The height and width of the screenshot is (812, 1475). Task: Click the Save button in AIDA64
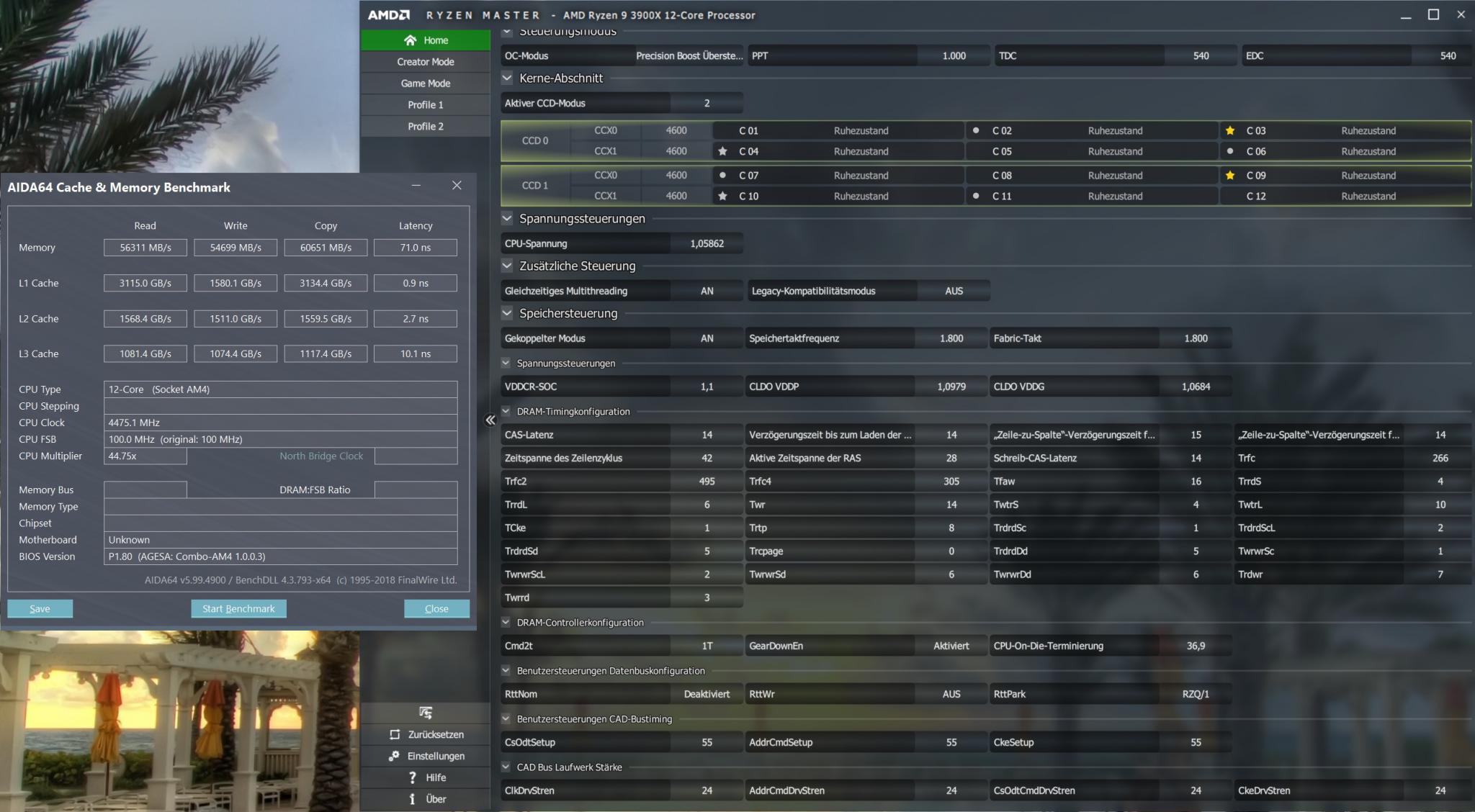(x=40, y=608)
